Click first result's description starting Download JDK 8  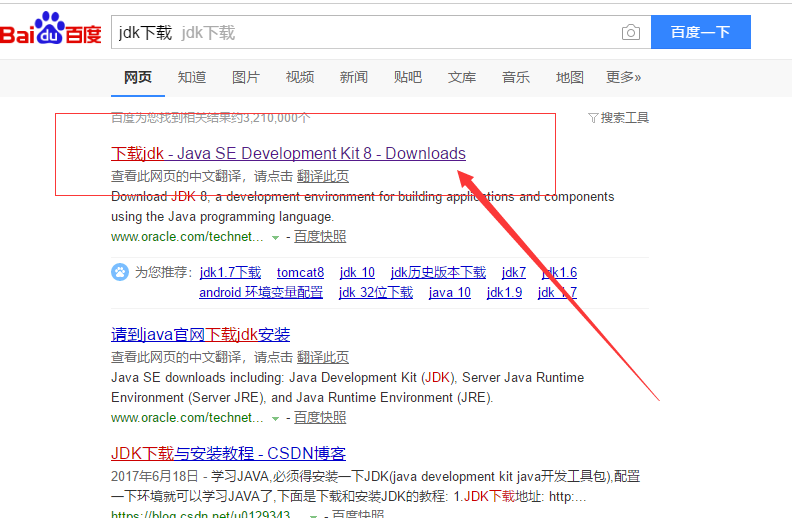[363, 206]
